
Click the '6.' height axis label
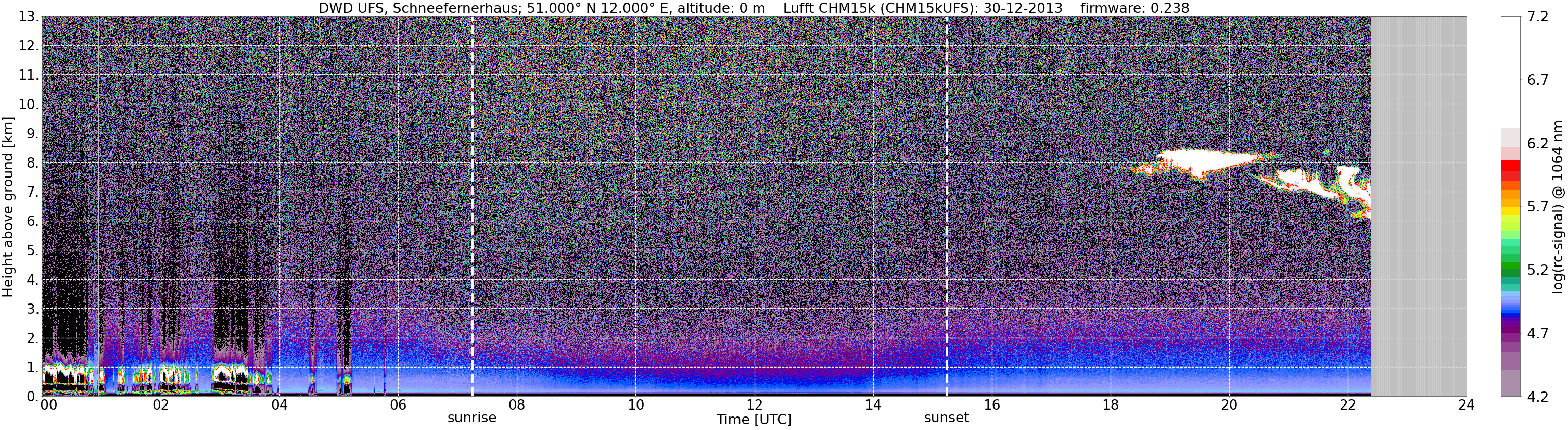[33, 221]
